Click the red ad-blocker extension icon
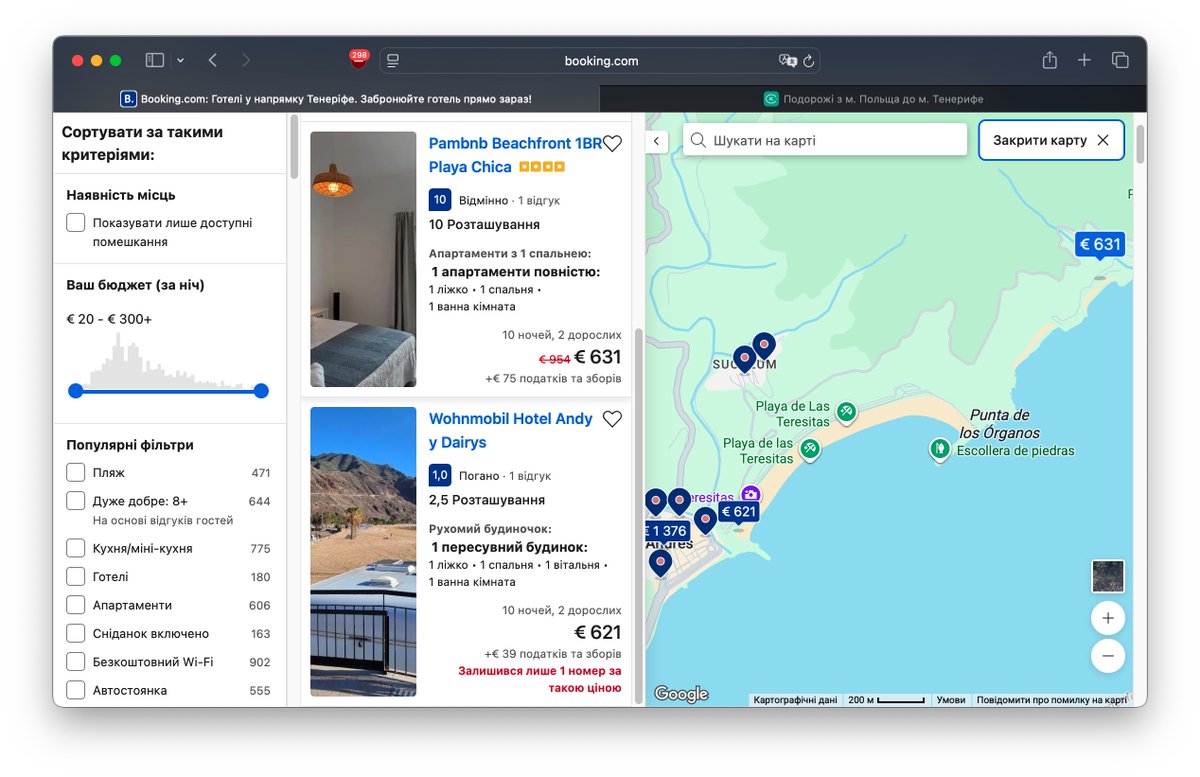Viewport: 1200px width, 777px height. (358, 59)
